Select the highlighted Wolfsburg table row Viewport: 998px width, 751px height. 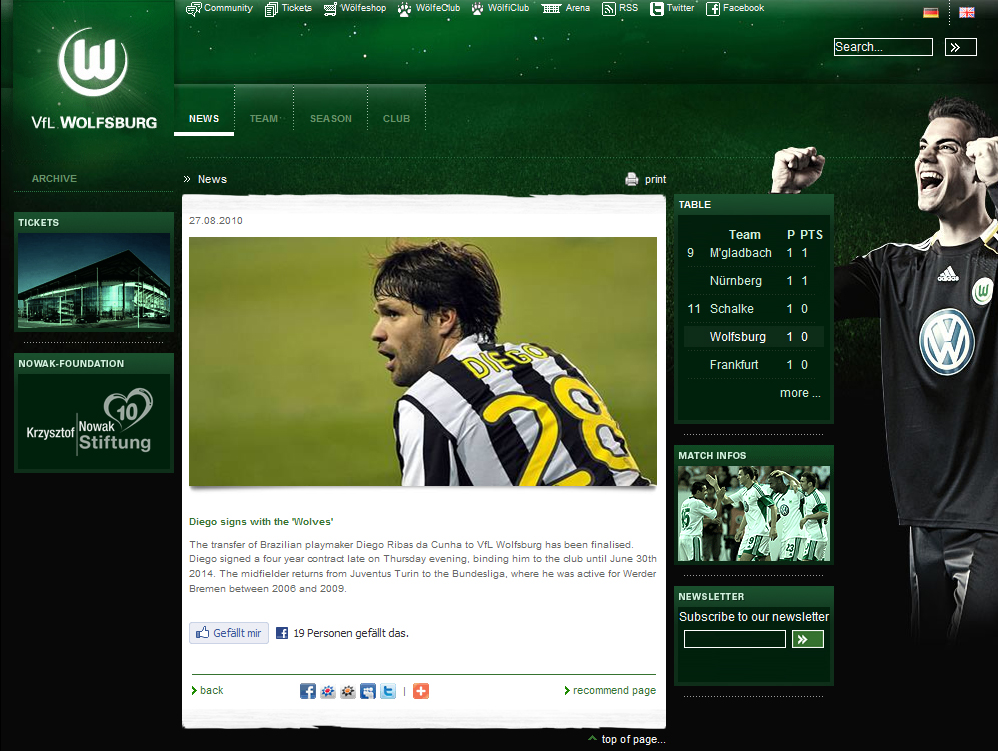point(754,337)
